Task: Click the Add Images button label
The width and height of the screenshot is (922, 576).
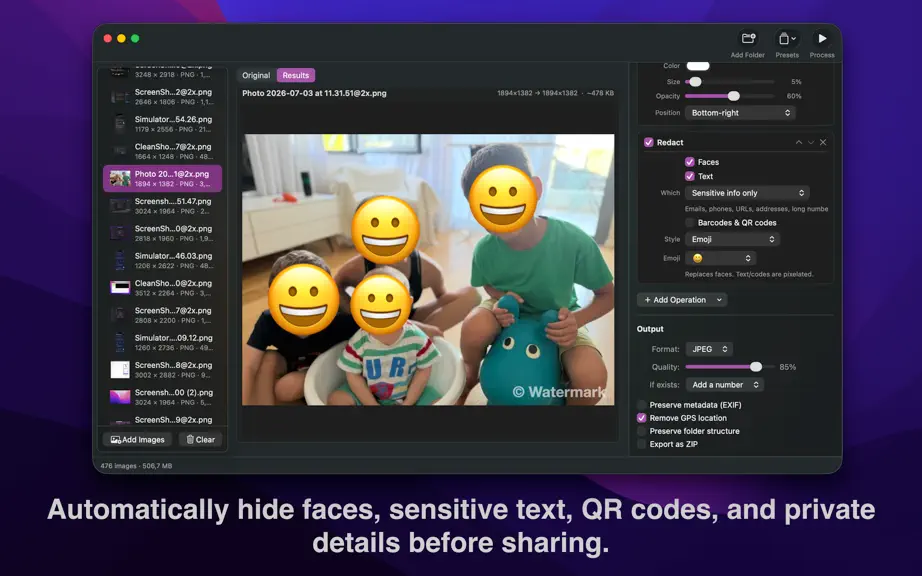Action: click(143, 440)
